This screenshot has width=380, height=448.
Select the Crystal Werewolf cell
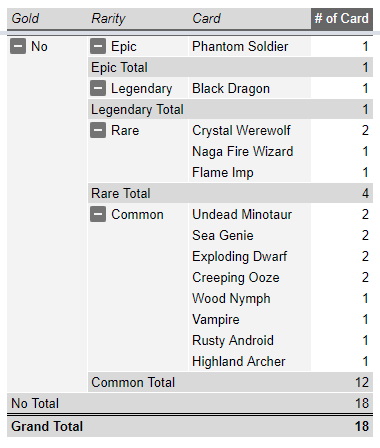pyautogui.click(x=250, y=130)
